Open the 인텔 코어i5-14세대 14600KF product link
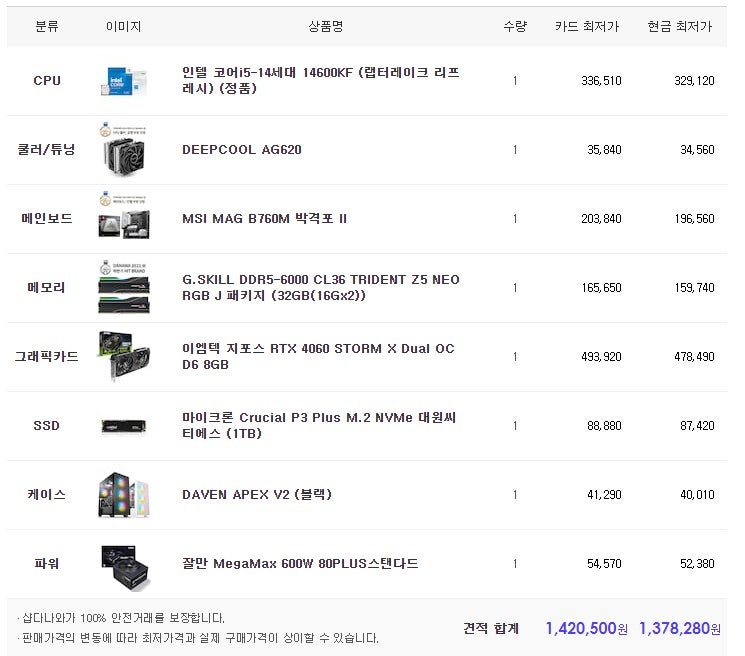Image resolution: width=745 pixels, height=656 pixels. click(x=321, y=80)
